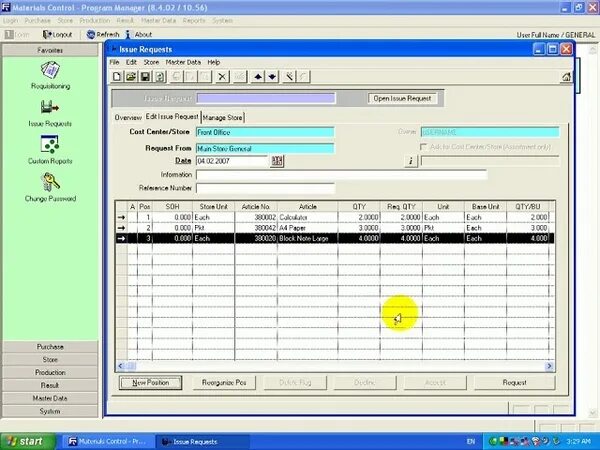Click the wand tool toolbar icon
Screen dimensions: 600x450
[289, 77]
